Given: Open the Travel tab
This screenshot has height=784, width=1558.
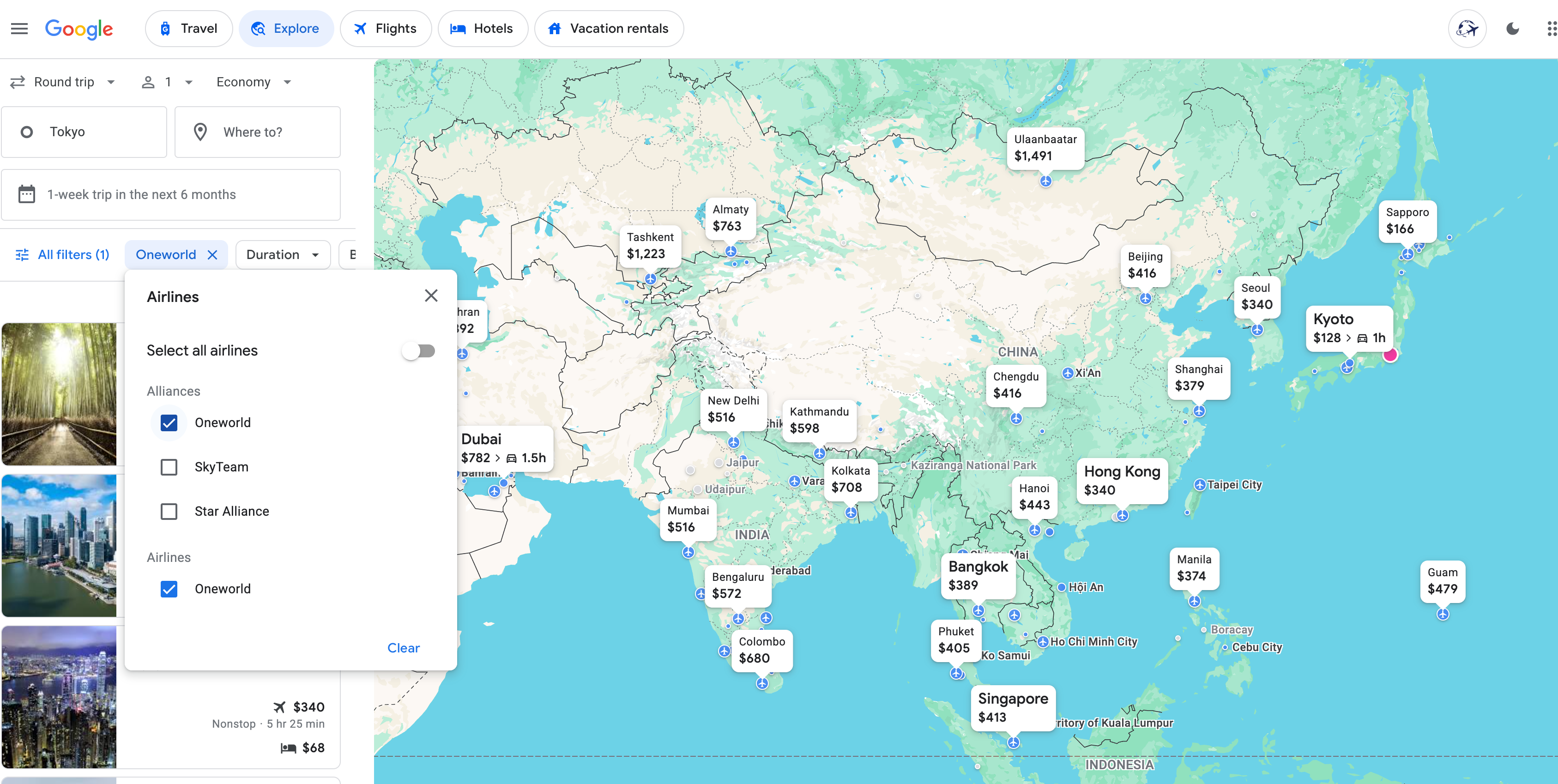Looking at the screenshot, I should pyautogui.click(x=189, y=29).
